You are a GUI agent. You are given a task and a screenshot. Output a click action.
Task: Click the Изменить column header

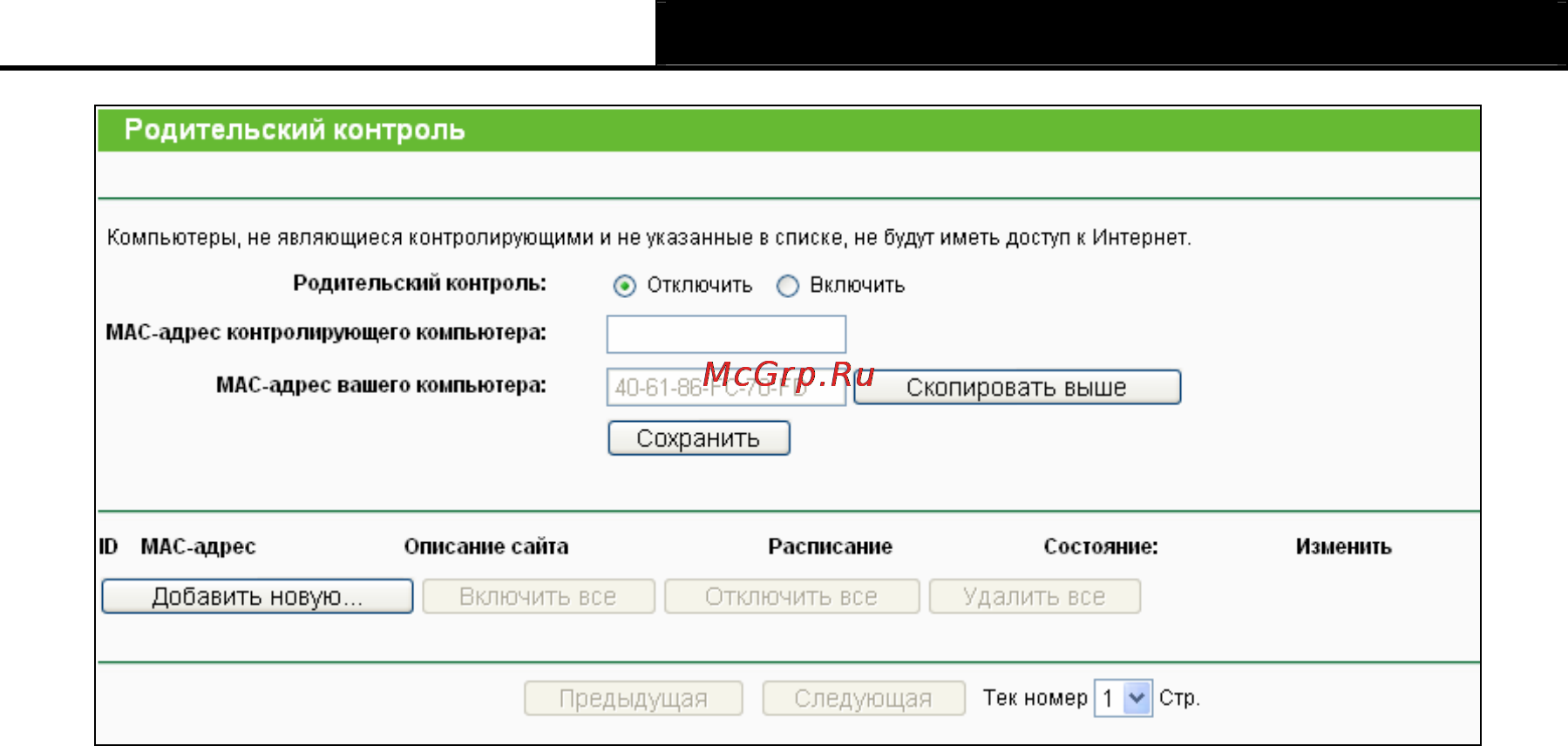1343,546
